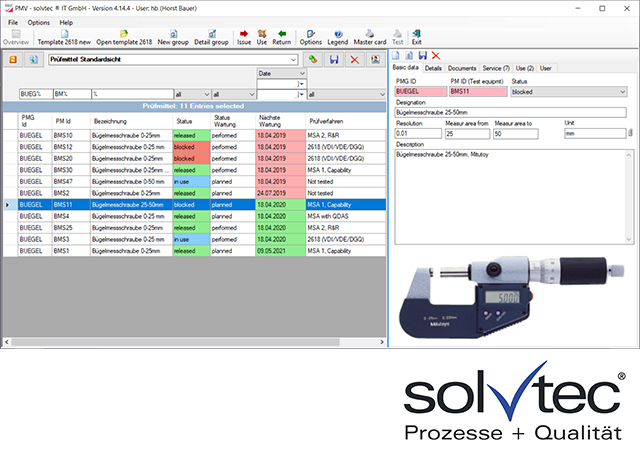Open the Legend help icon
This screenshot has height=452, width=640.
click(337, 38)
